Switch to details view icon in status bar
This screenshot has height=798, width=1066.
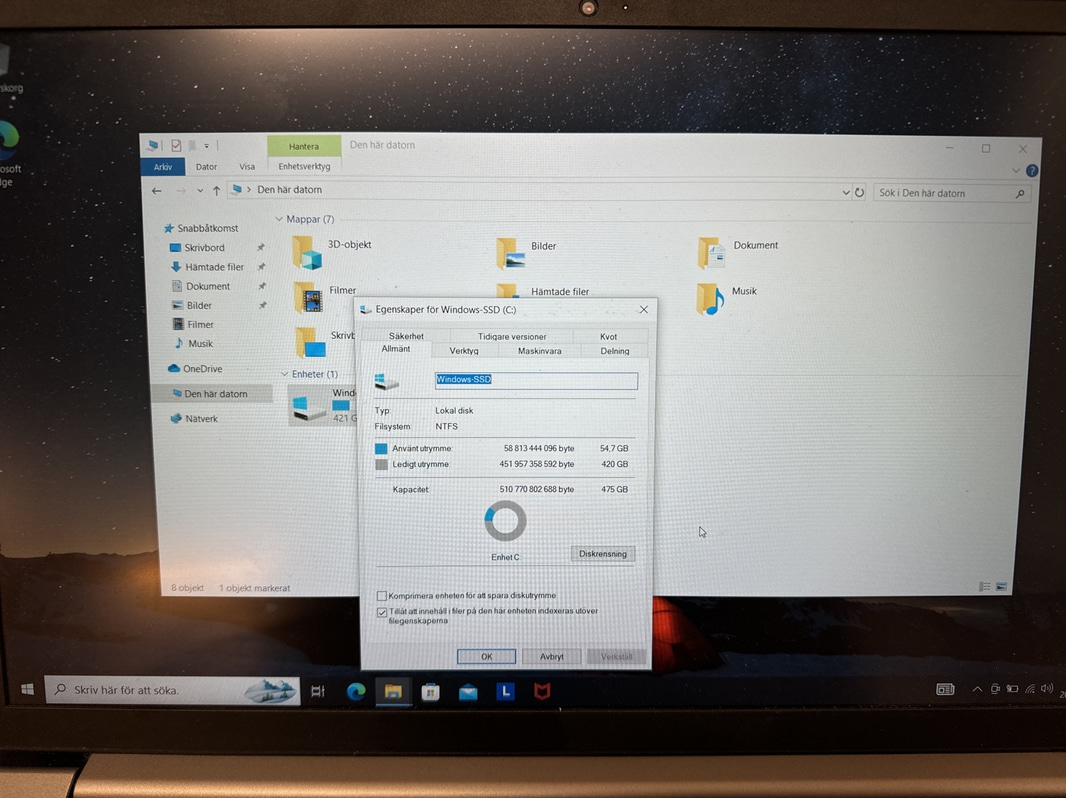984,587
